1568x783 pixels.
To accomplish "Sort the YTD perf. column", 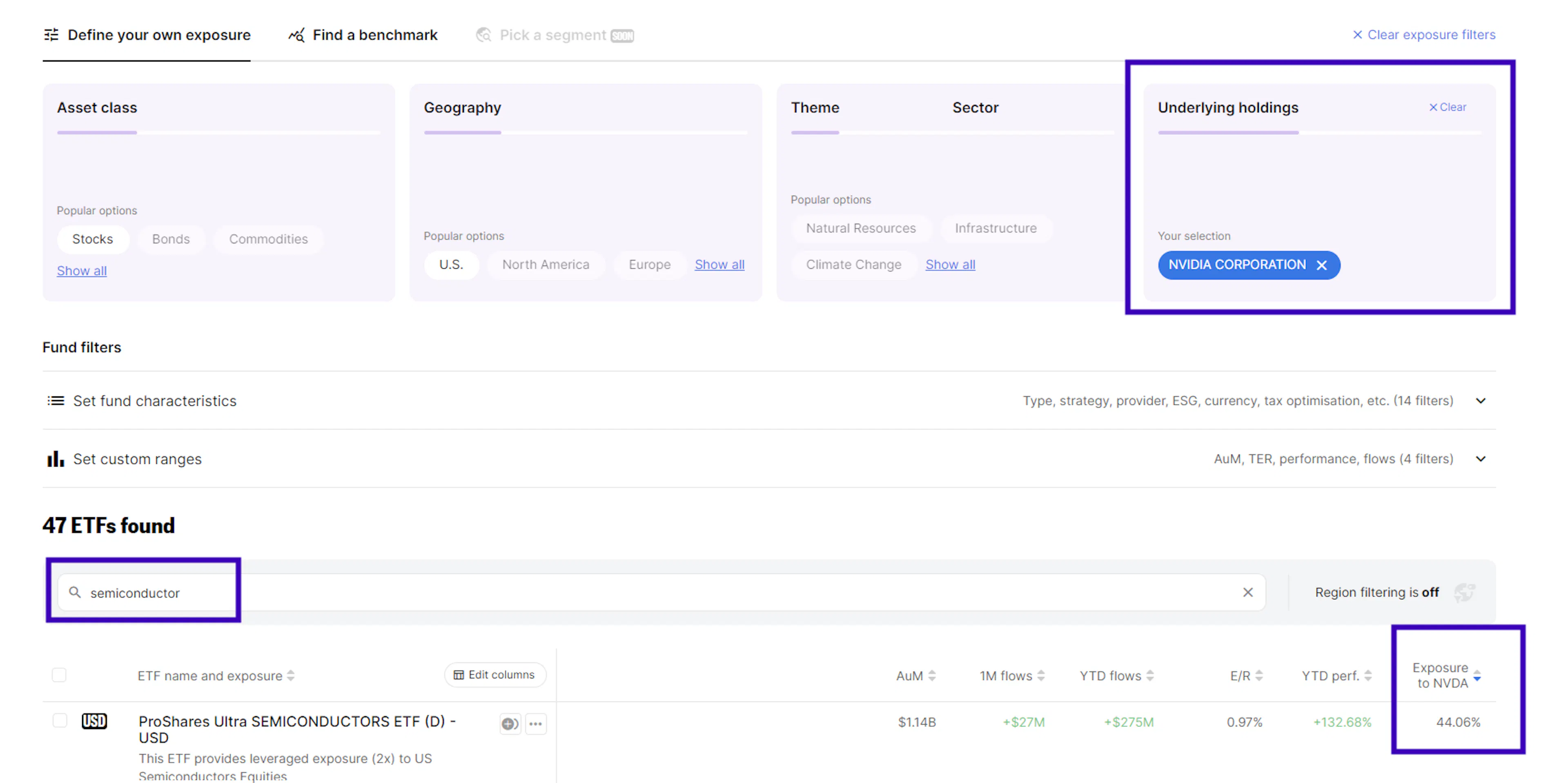I will 1368,675.
